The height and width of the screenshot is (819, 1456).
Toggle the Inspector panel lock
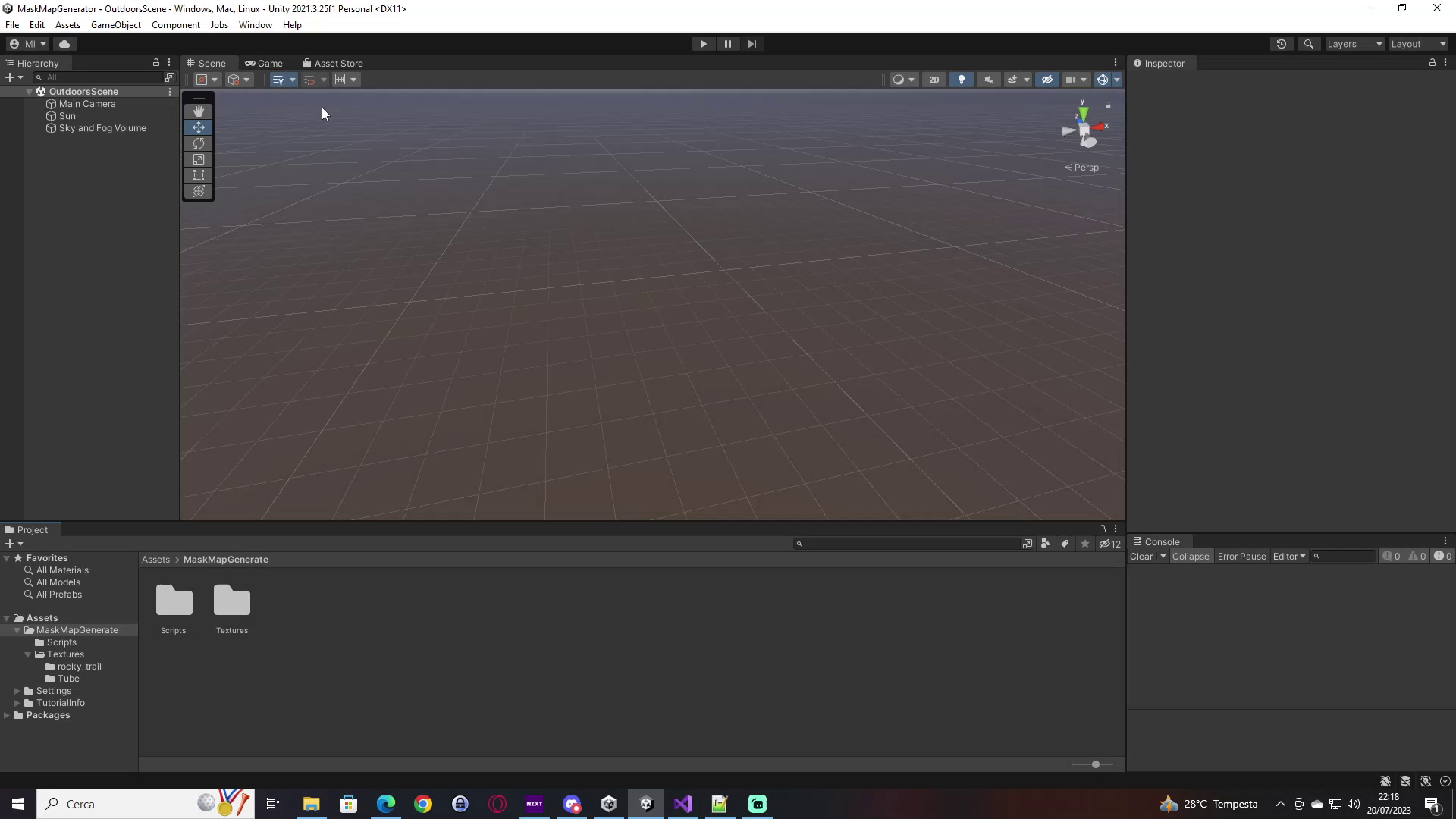point(1432,63)
